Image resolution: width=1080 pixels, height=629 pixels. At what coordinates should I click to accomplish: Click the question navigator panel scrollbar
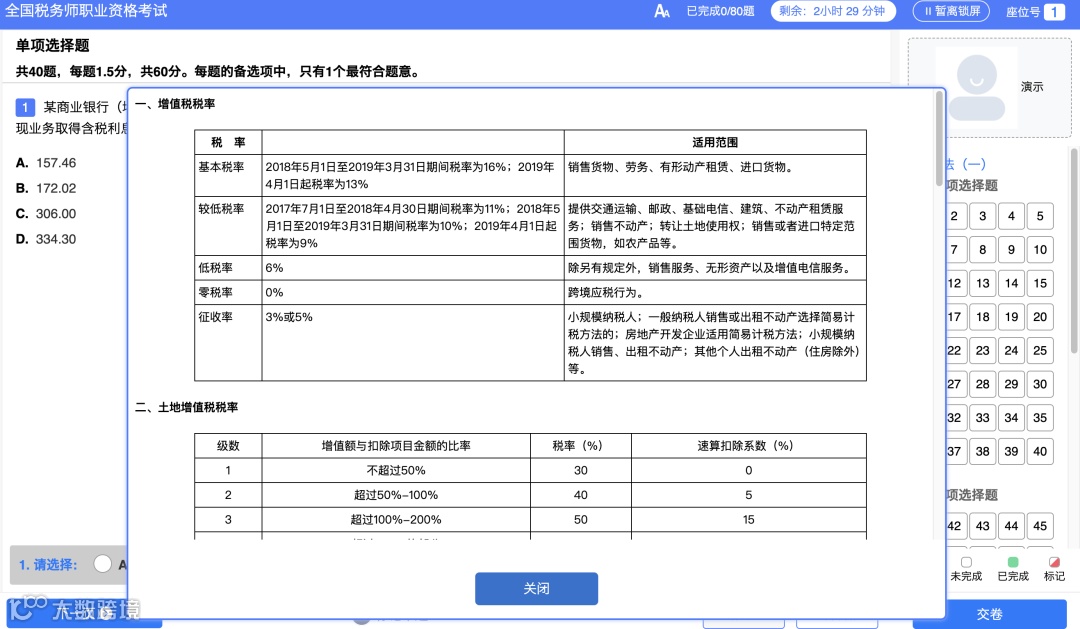(x=1075, y=251)
